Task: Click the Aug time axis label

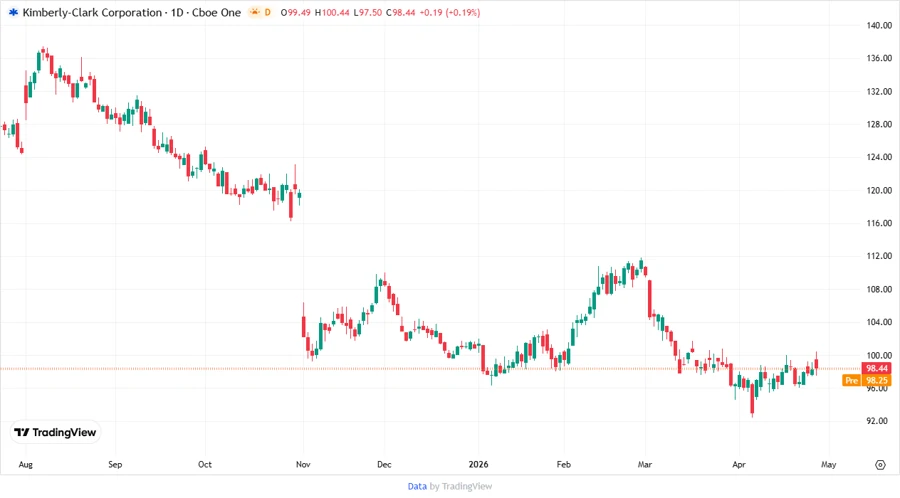Action: [x=25, y=464]
